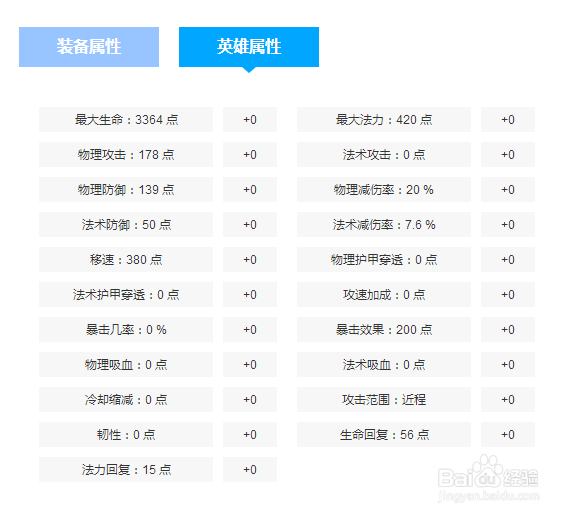Pick the 物理吸血：0 点 cell
Screen dimensions: 572x516
(x=126, y=365)
